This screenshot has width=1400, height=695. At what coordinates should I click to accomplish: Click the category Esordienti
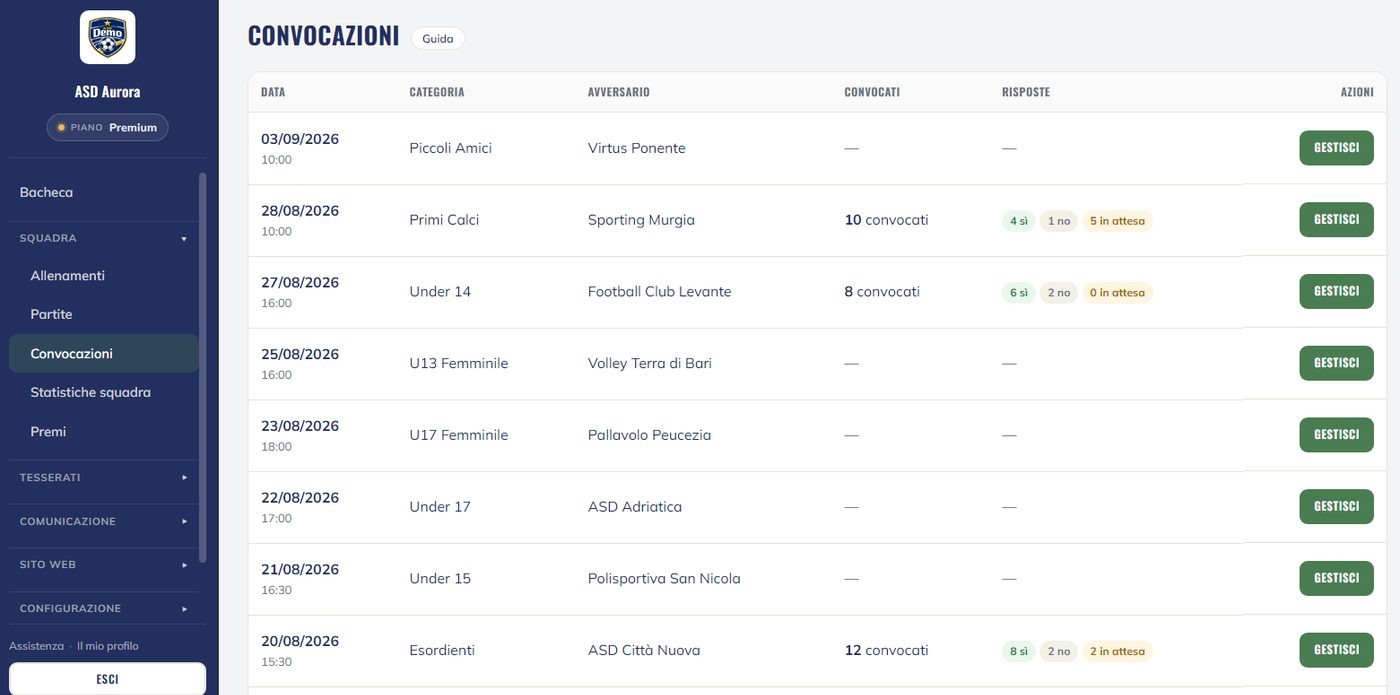[x=442, y=650]
